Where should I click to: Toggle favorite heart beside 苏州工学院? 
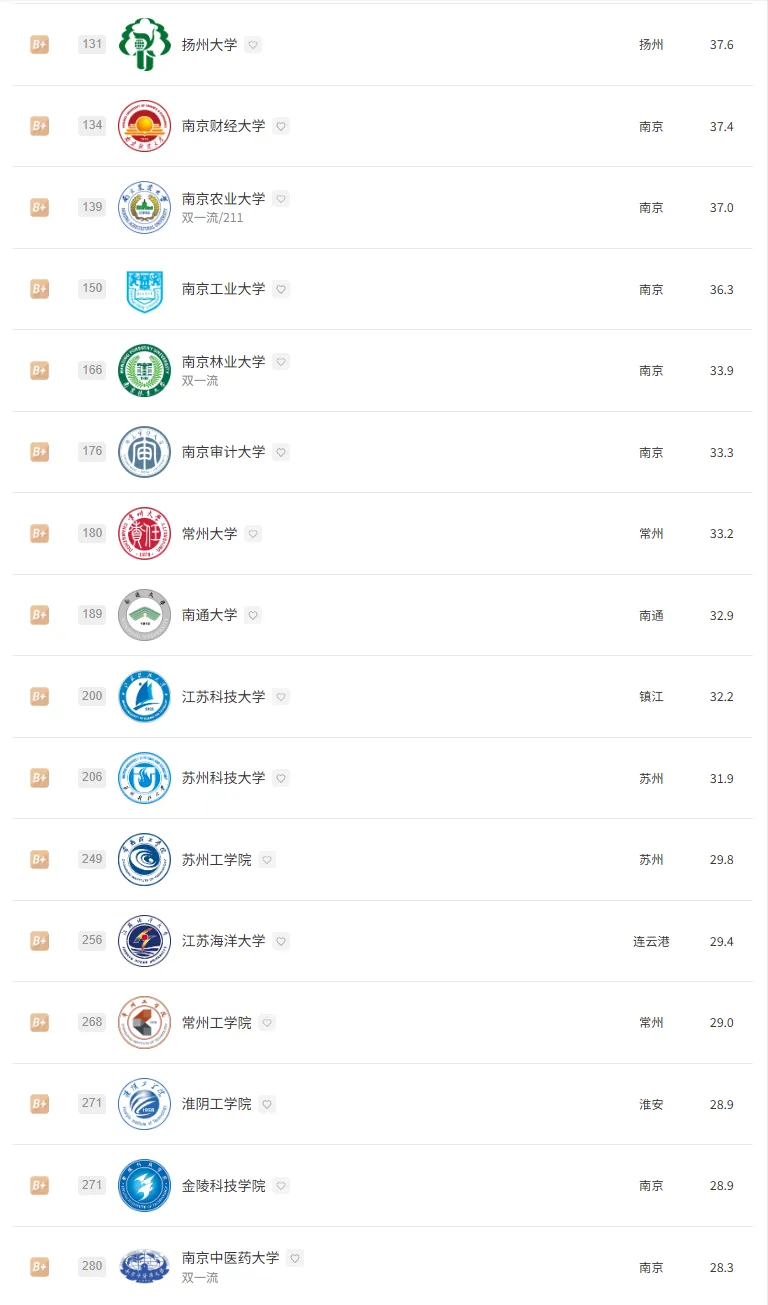point(267,860)
